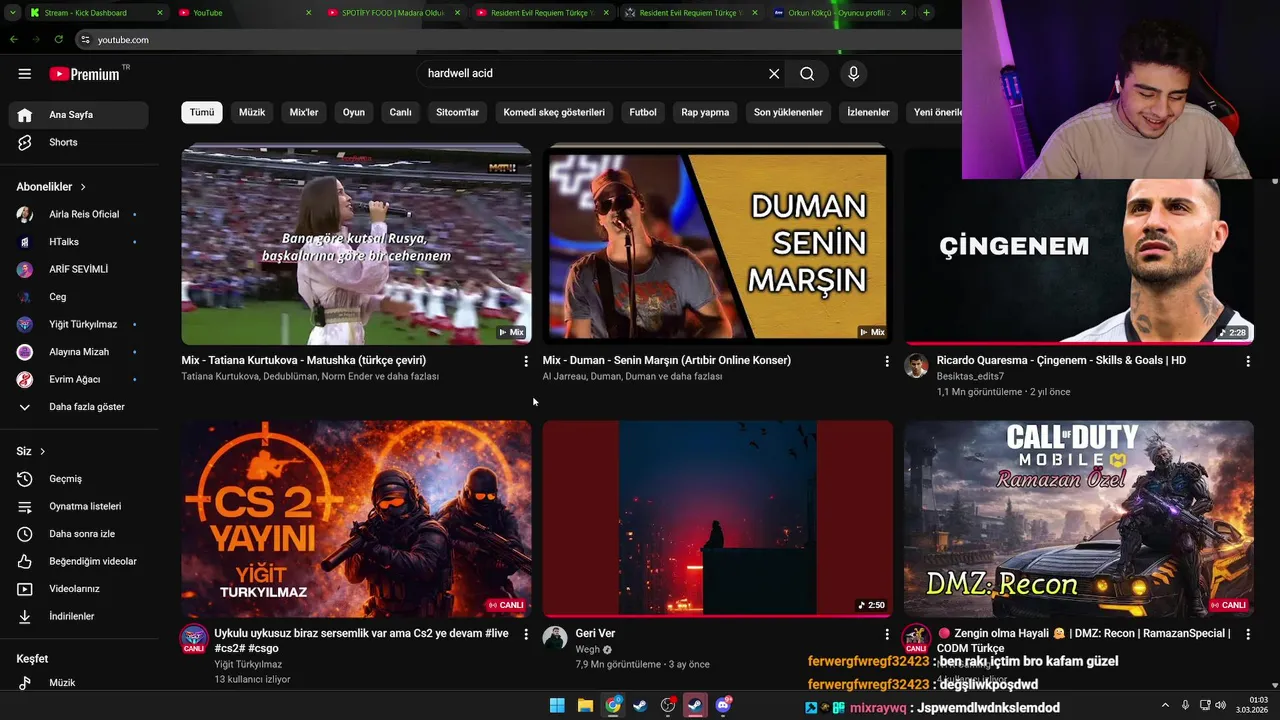Select the Mix'ler filter chip
The height and width of the screenshot is (720, 1280).
coord(304,112)
